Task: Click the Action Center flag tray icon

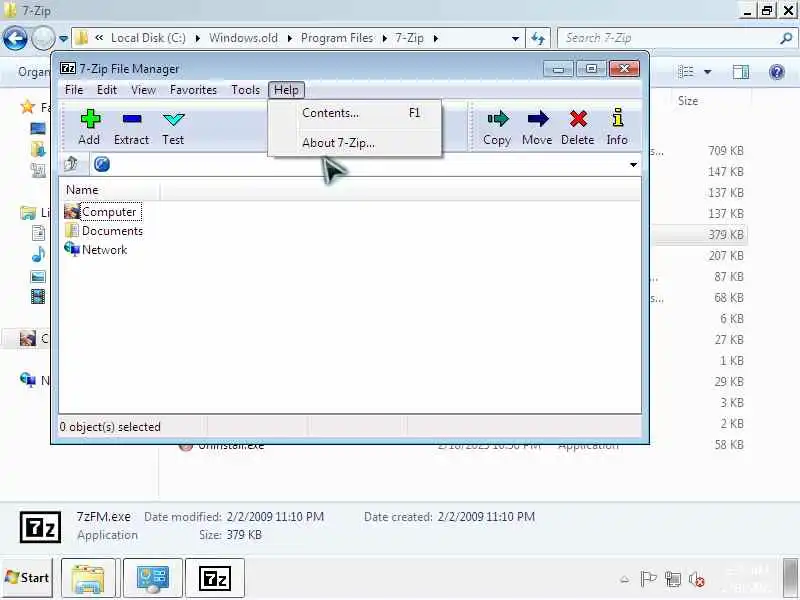Action: click(648, 579)
